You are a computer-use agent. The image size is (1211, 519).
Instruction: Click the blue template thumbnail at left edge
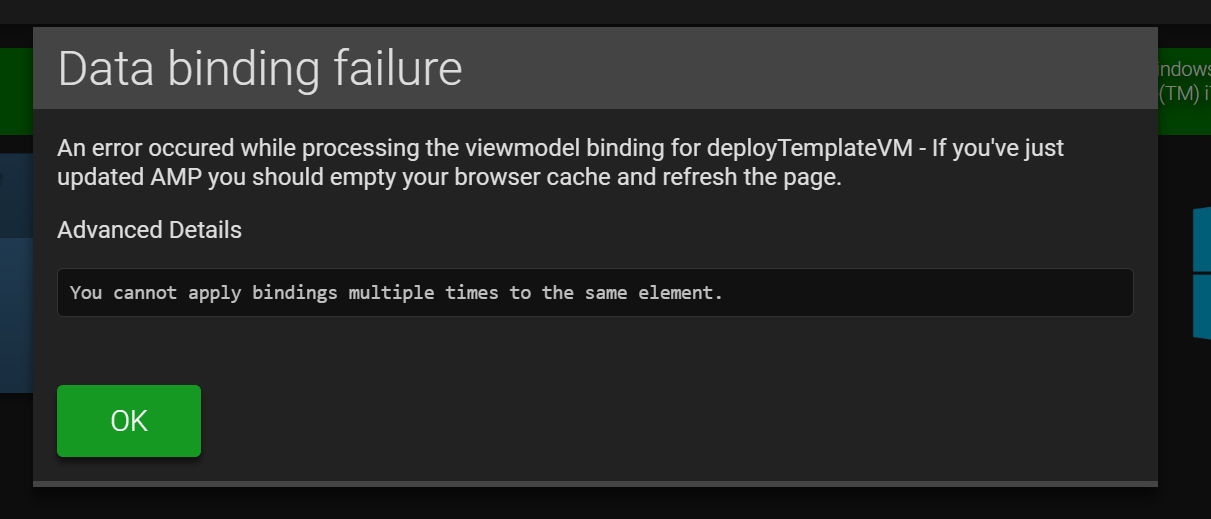[16, 272]
